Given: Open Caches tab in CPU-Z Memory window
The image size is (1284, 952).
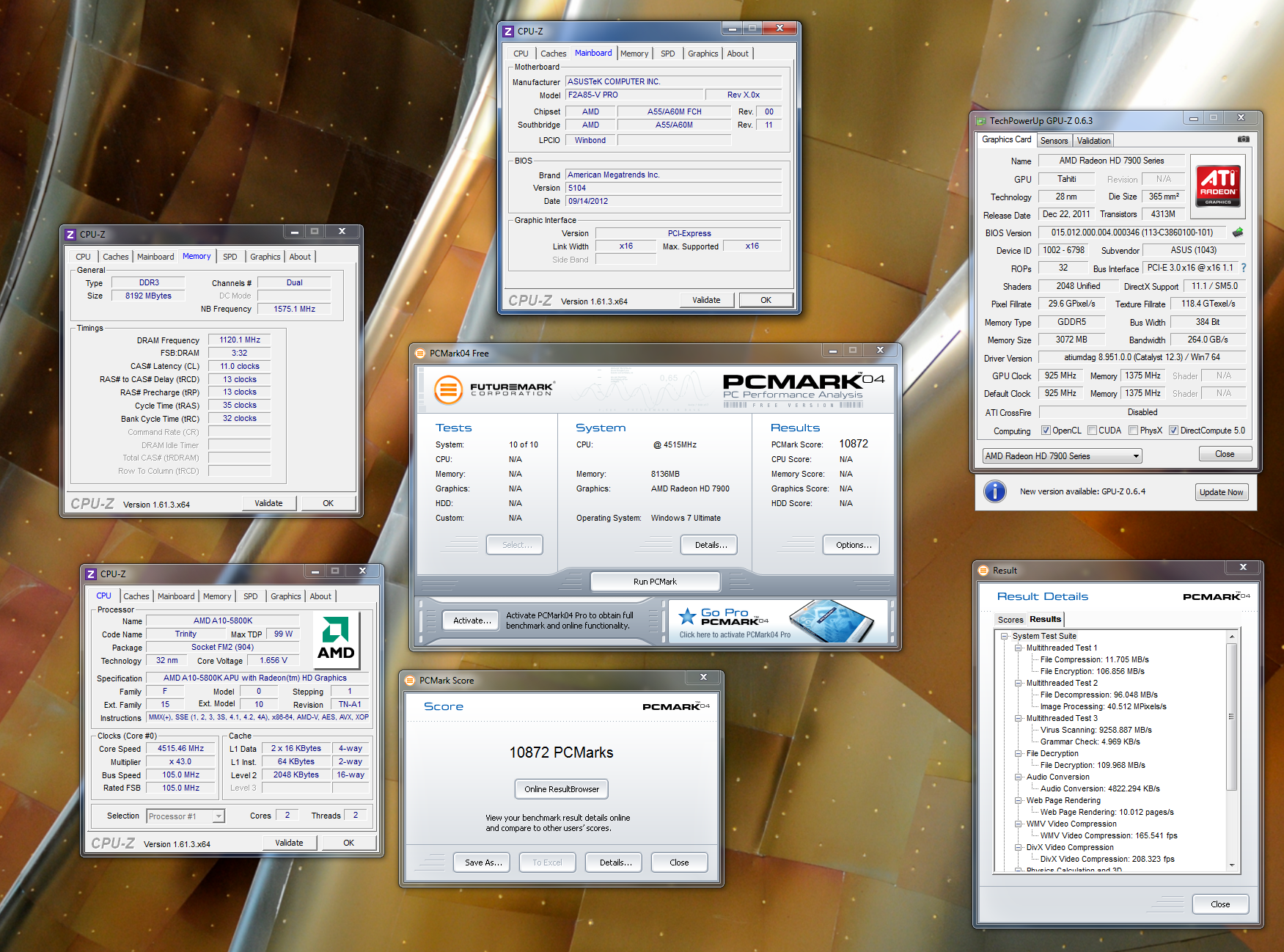Looking at the screenshot, I should (116, 257).
